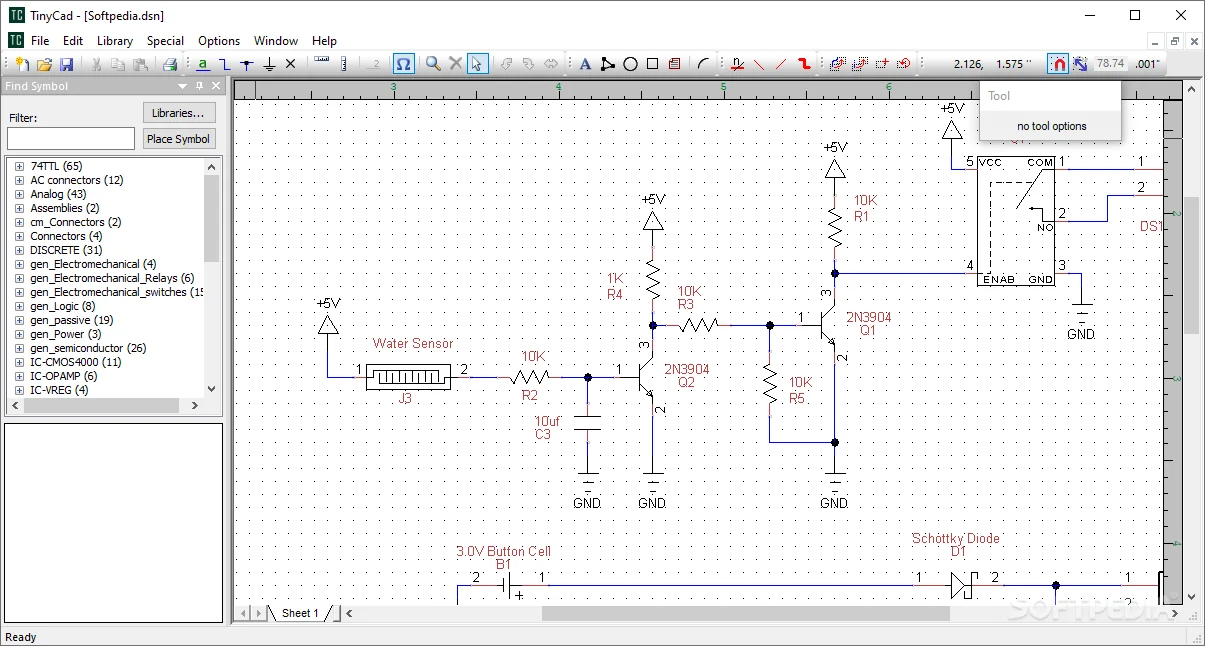Image resolution: width=1205 pixels, height=646 pixels.
Task: Click inside the Filter text field
Action: (x=70, y=137)
